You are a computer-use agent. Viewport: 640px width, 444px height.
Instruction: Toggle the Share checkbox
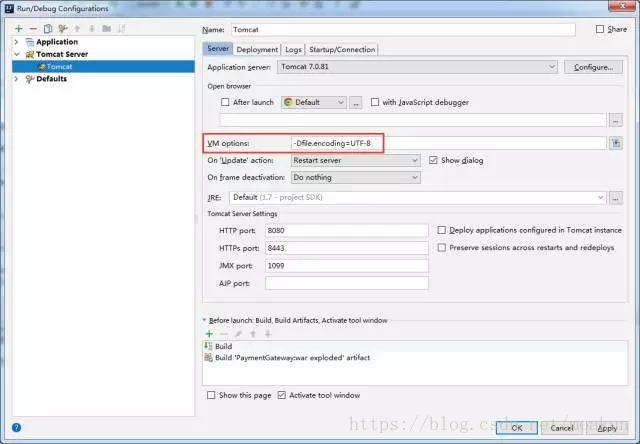point(600,29)
